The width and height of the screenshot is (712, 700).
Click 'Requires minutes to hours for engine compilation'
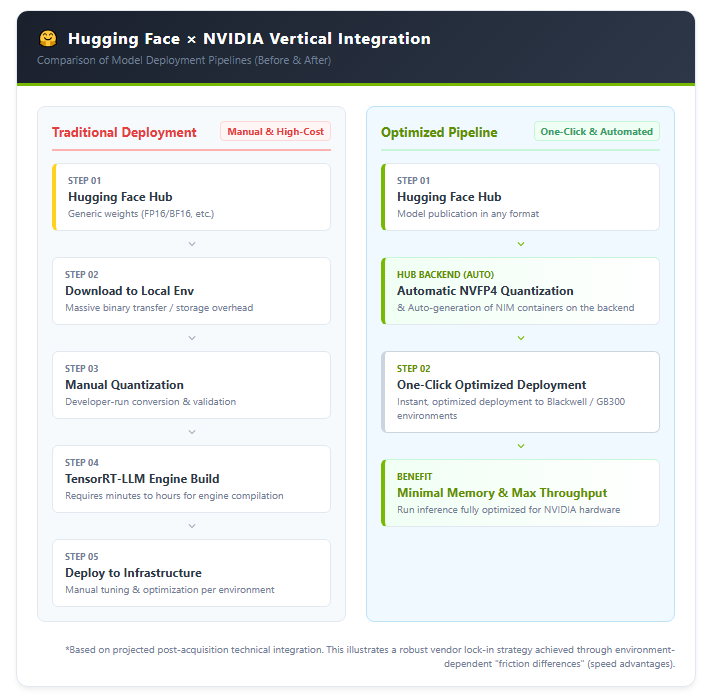tap(174, 496)
